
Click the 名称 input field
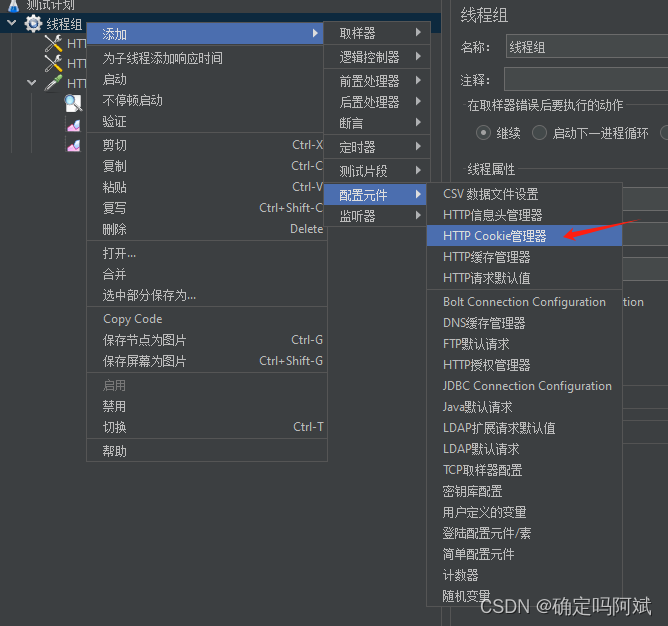(x=587, y=46)
